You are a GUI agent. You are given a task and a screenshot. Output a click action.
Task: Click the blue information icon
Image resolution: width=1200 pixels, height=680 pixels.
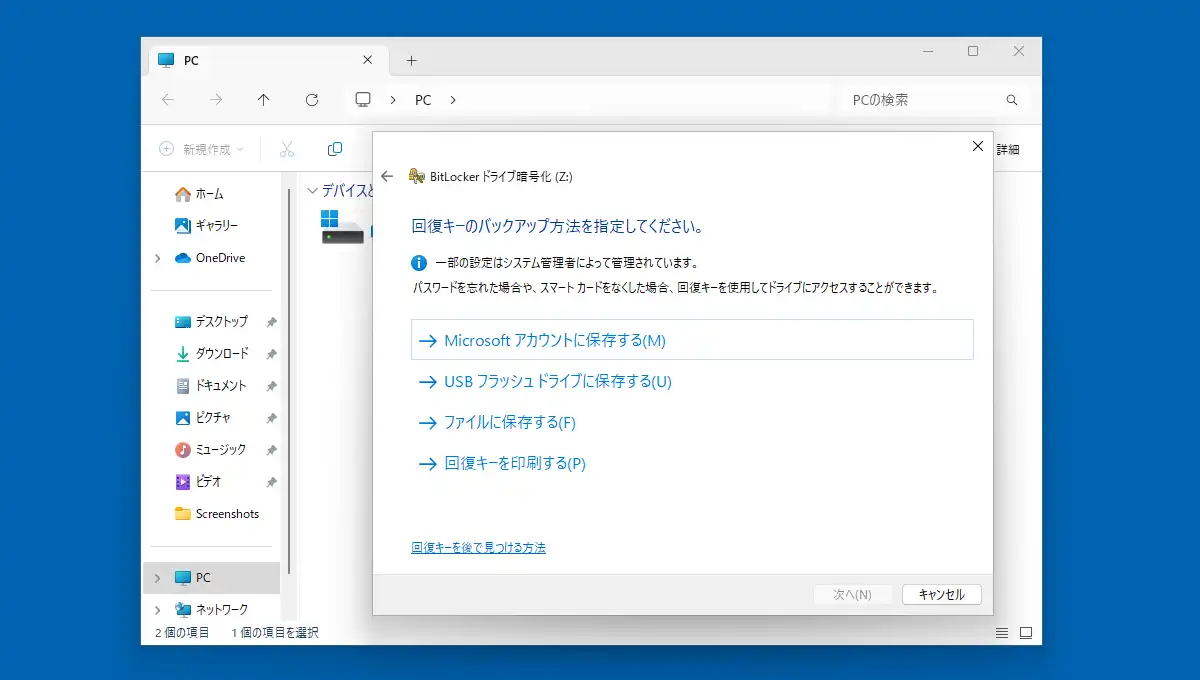419,263
